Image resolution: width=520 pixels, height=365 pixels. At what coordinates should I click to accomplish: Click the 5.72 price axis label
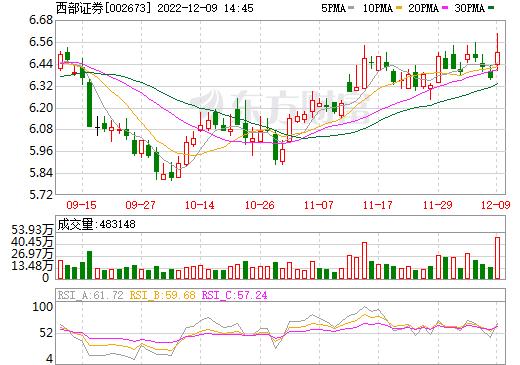pyautogui.click(x=41, y=195)
